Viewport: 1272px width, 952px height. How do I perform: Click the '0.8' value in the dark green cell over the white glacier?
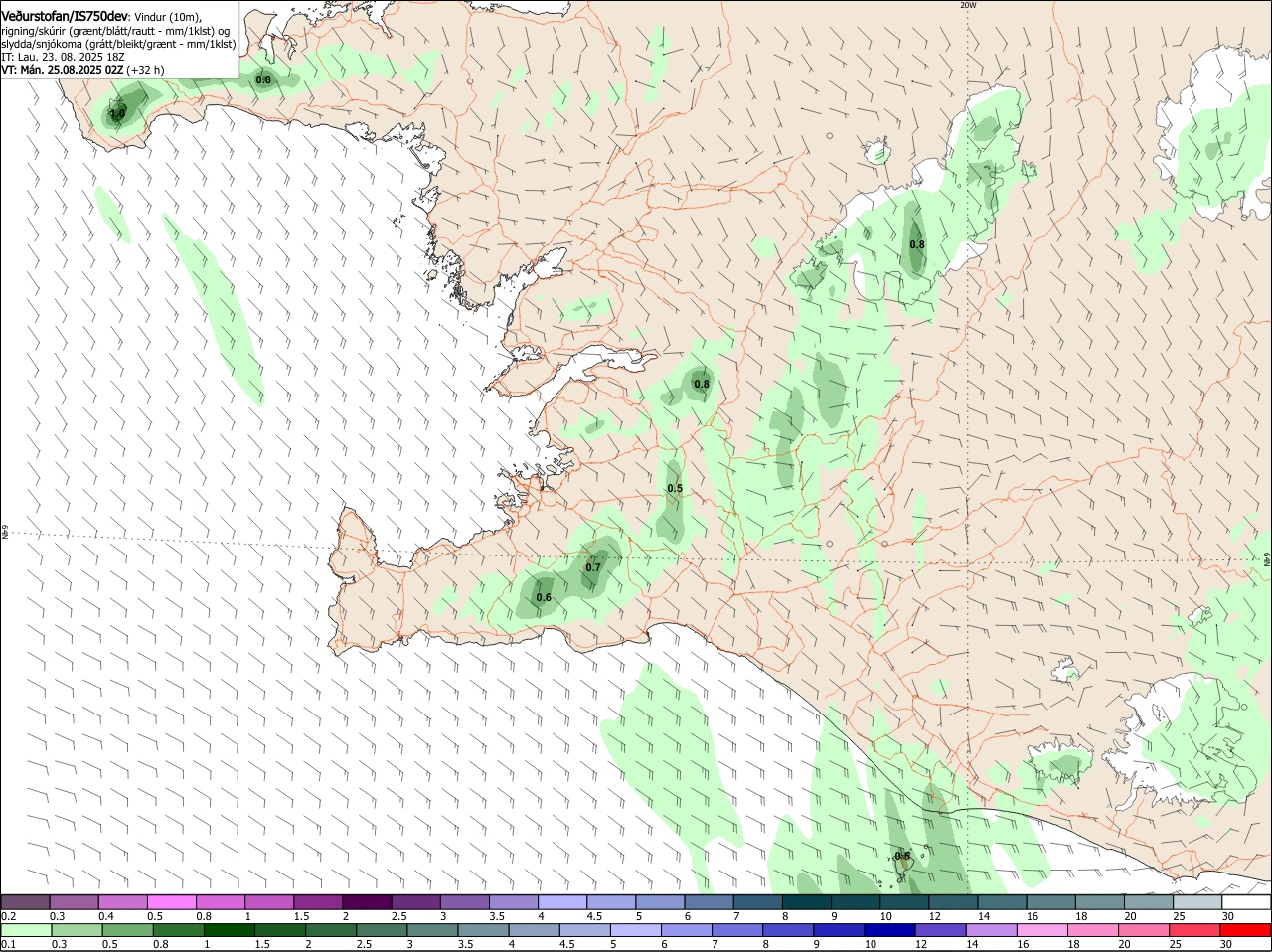coord(917,244)
